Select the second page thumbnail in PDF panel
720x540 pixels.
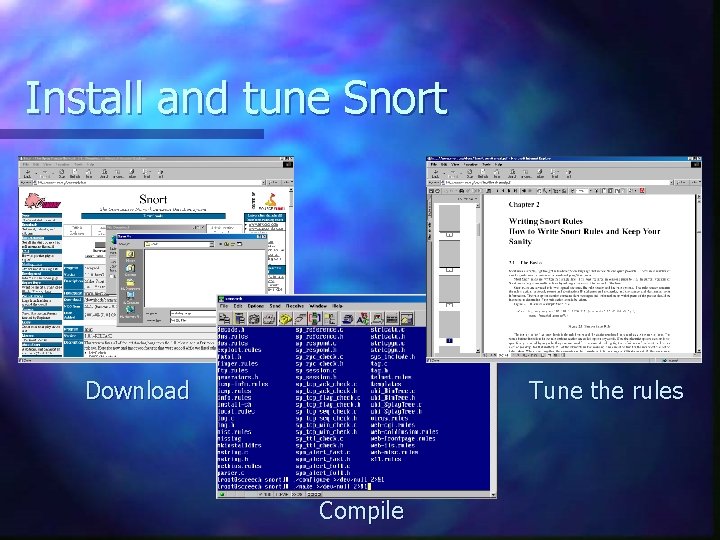pyautogui.click(x=450, y=253)
